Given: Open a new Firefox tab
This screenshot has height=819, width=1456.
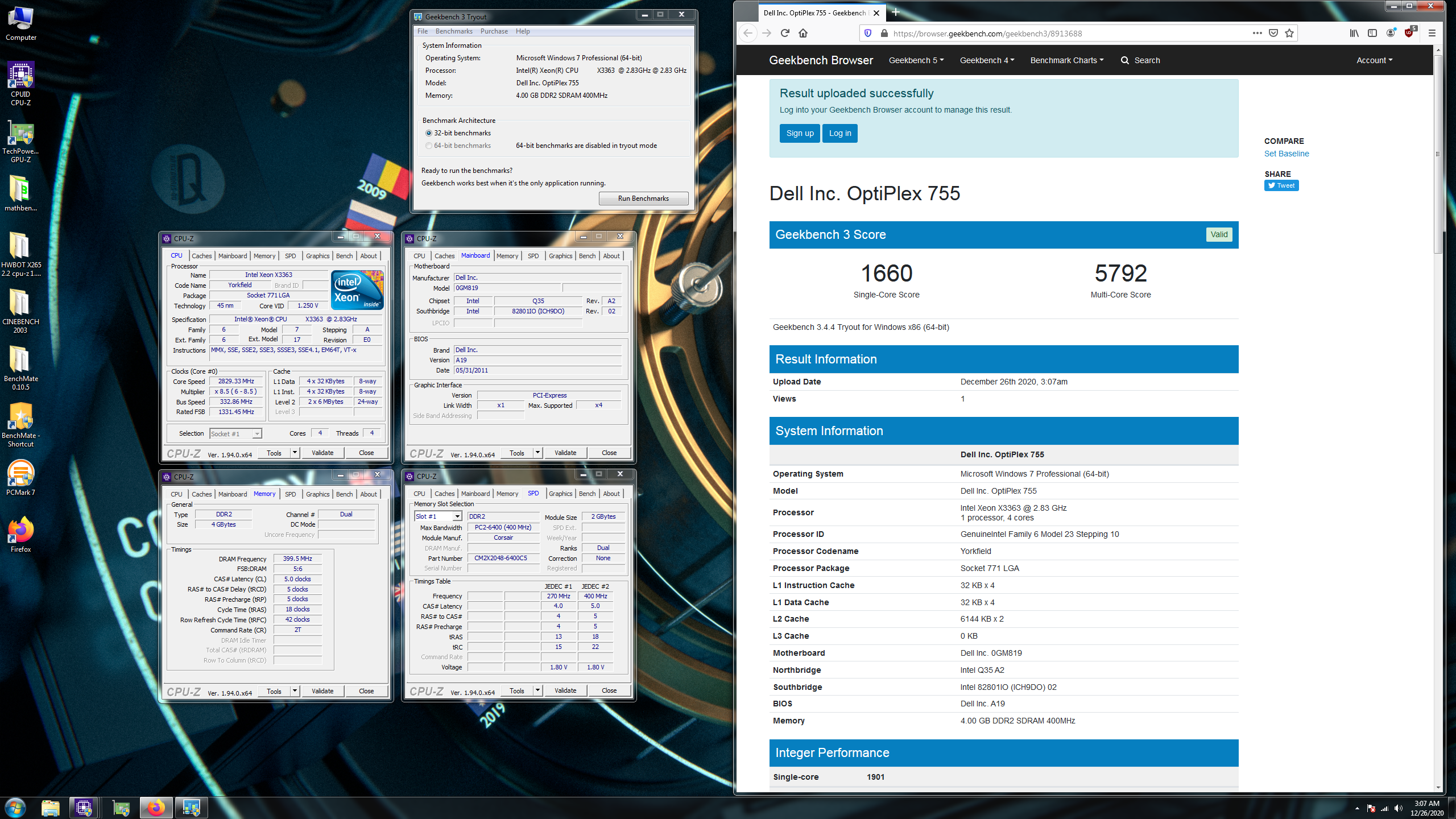Looking at the screenshot, I should pyautogui.click(x=896, y=12).
